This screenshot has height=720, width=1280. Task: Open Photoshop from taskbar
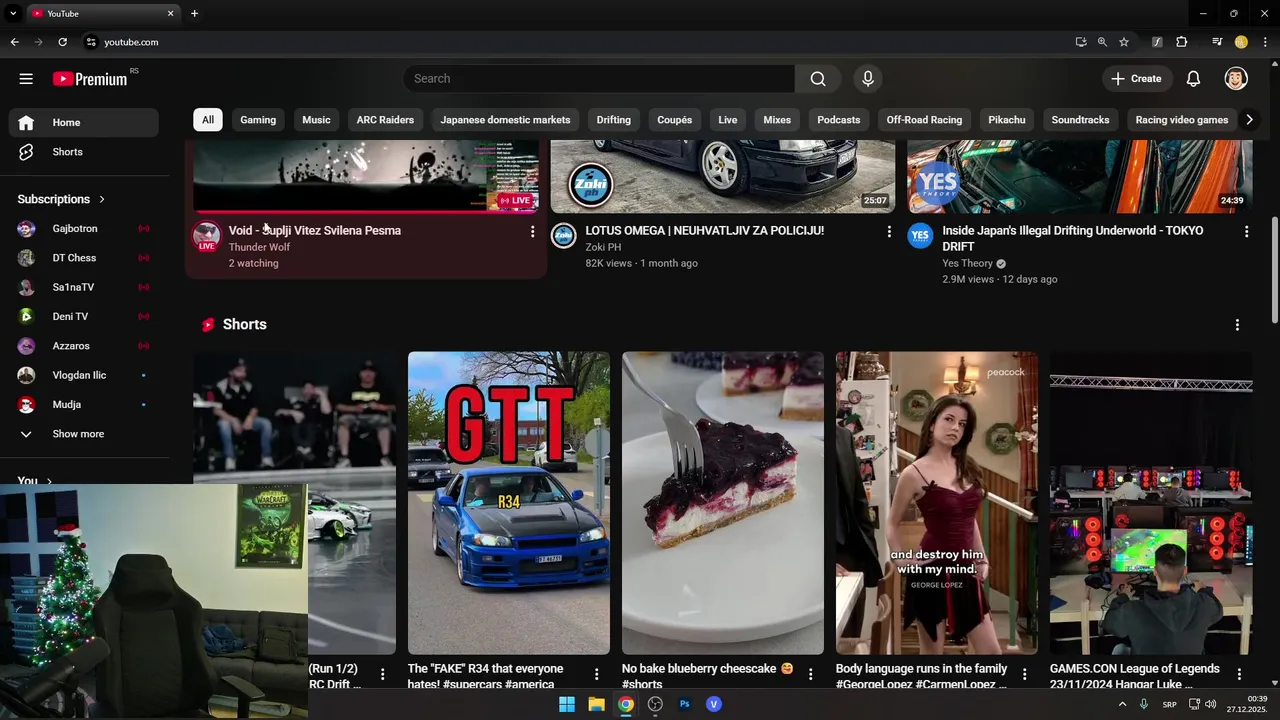point(685,704)
